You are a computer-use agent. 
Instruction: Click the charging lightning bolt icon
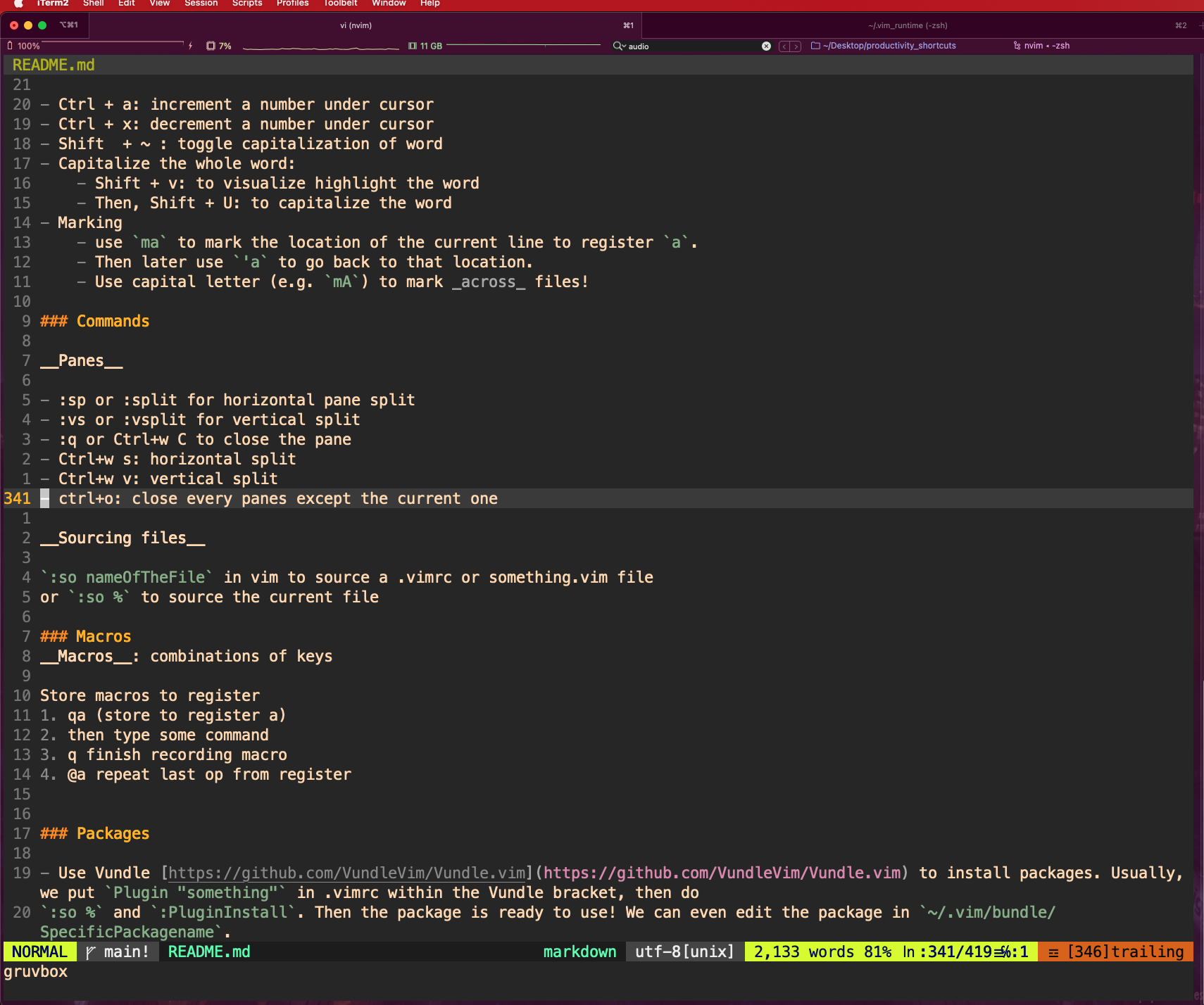click(x=191, y=46)
